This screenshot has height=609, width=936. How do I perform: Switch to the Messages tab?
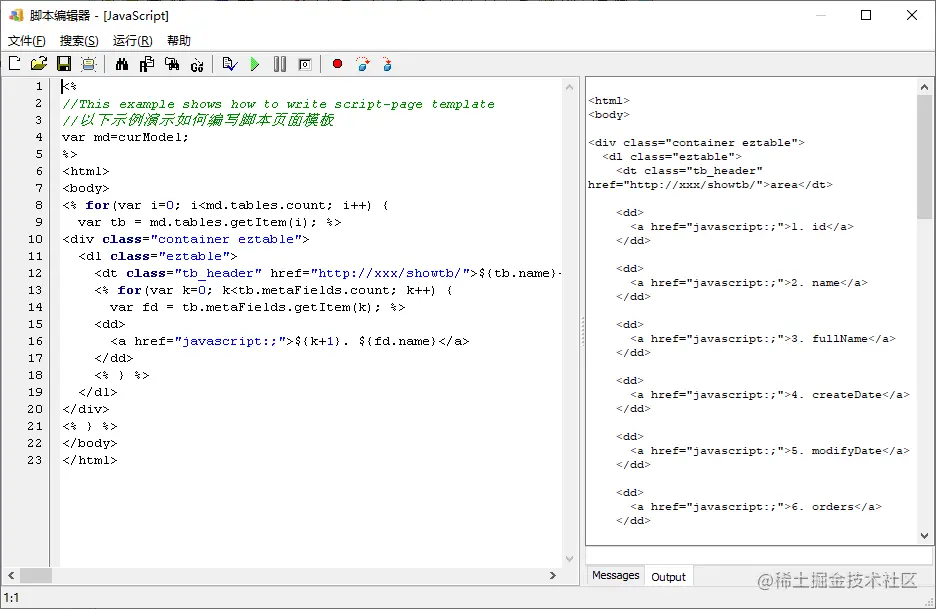(x=615, y=575)
